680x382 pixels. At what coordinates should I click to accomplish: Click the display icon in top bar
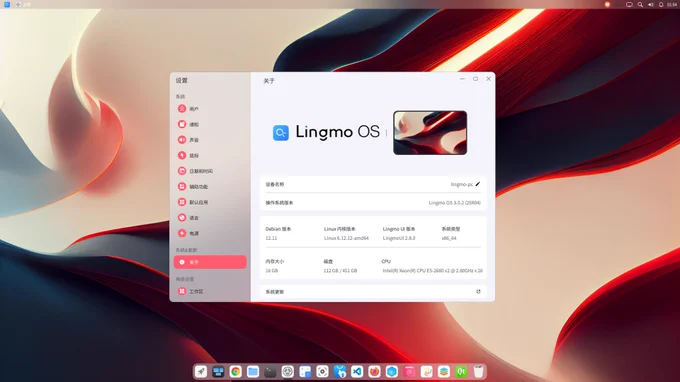629,4
